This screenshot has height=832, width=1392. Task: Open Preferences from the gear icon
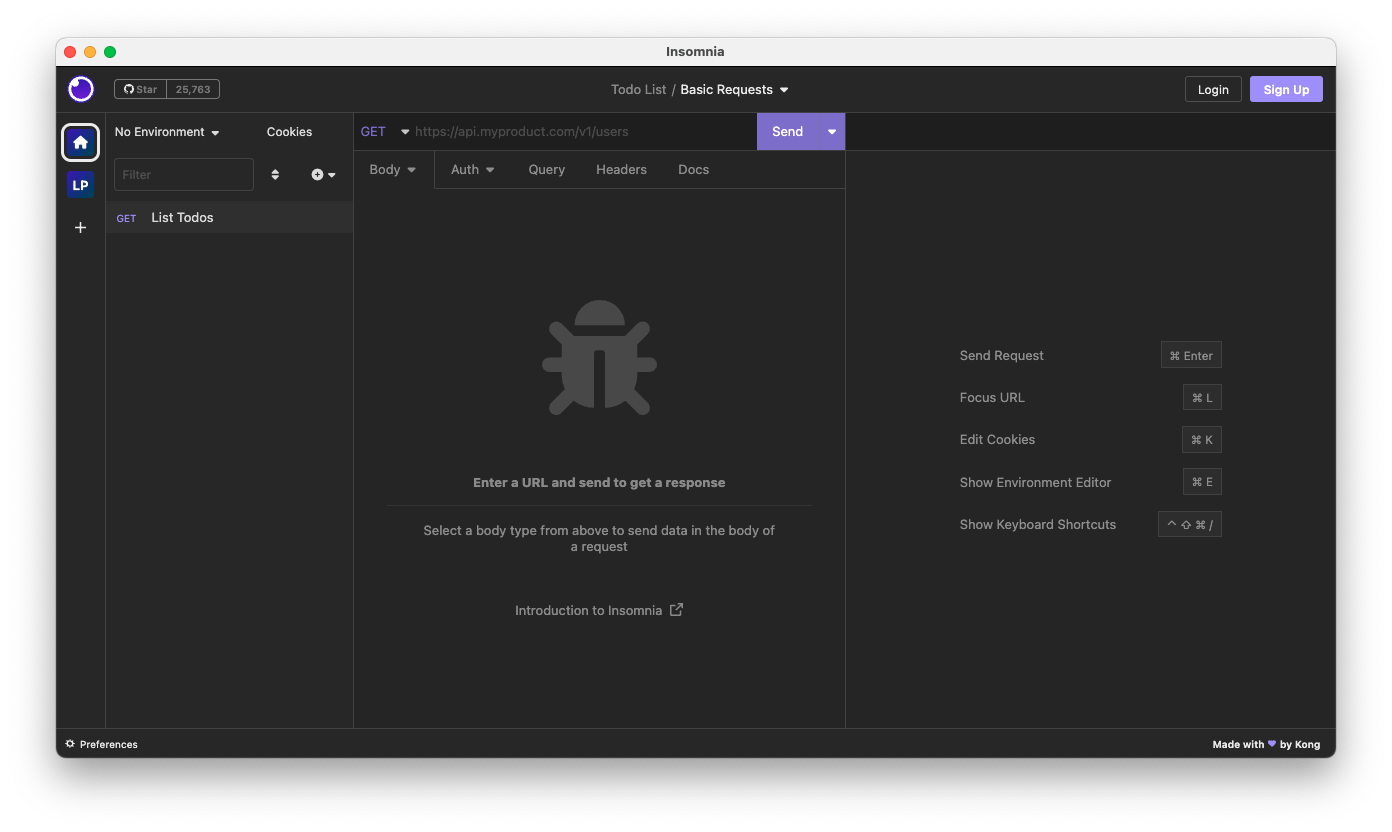[x=69, y=744]
